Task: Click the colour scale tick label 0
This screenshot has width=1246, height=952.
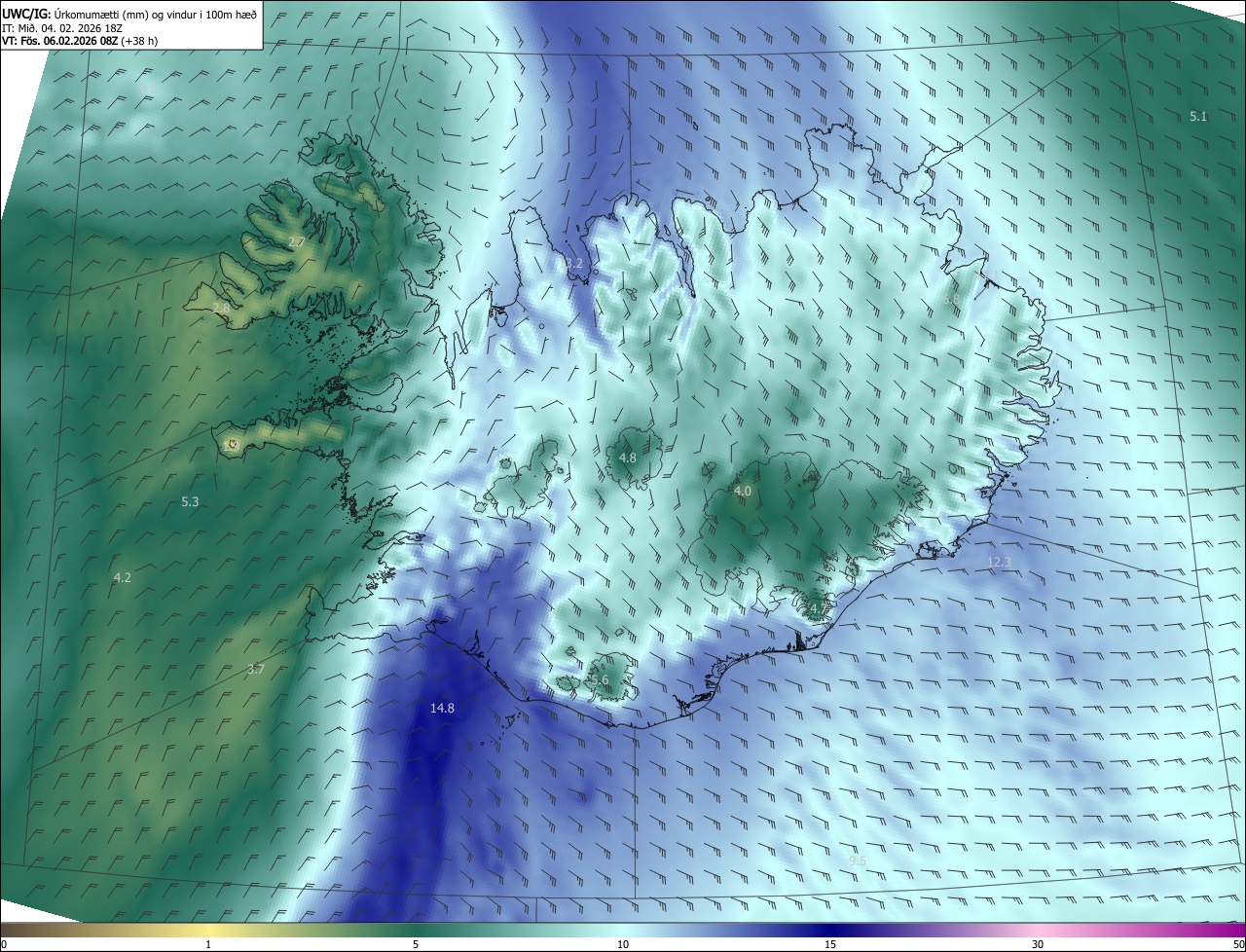Action: point(3,944)
